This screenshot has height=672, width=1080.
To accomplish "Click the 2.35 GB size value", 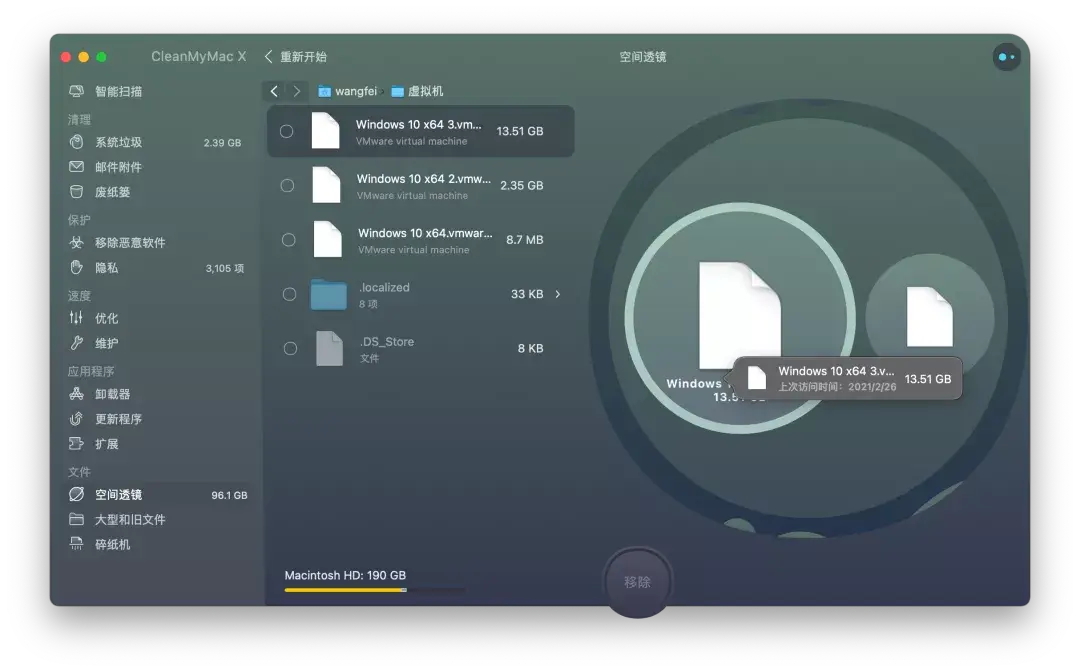I will (521, 185).
